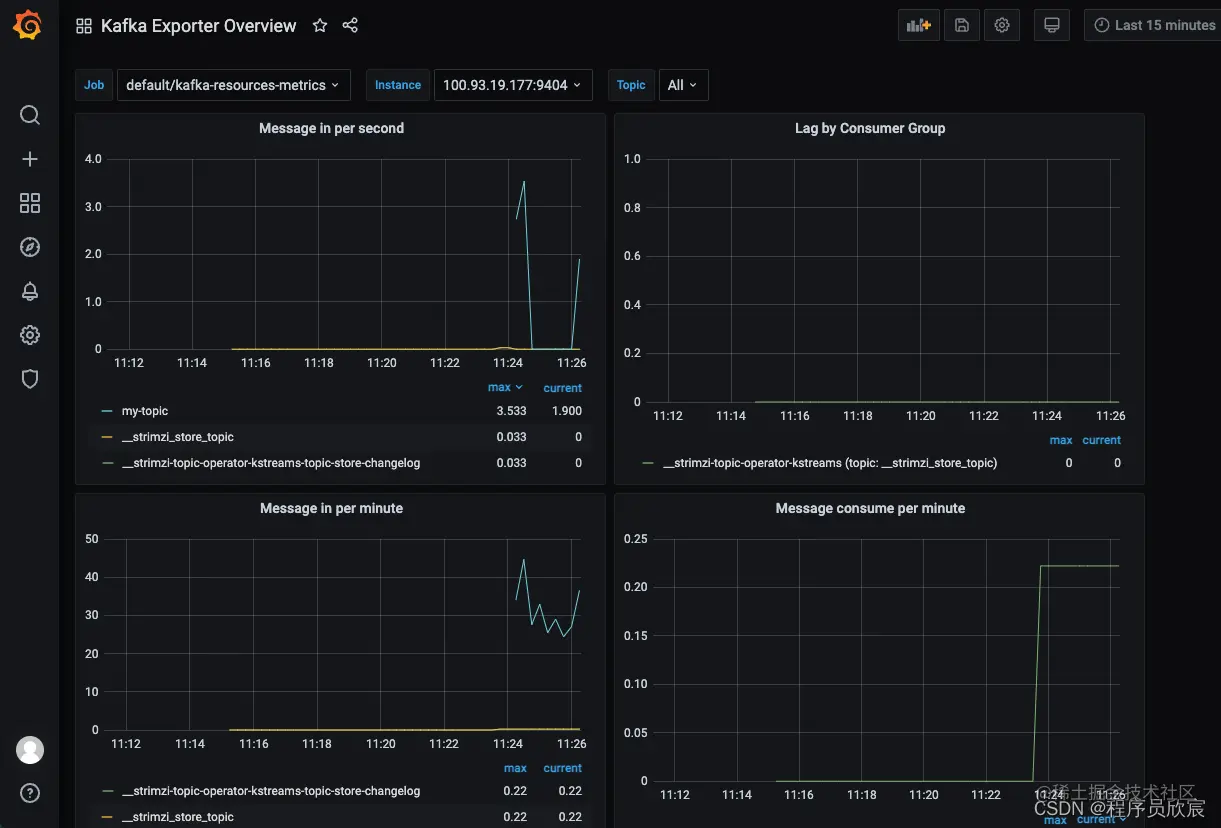This screenshot has width=1221, height=828.
Task: Open the Grafana home logo
Action: 28,25
